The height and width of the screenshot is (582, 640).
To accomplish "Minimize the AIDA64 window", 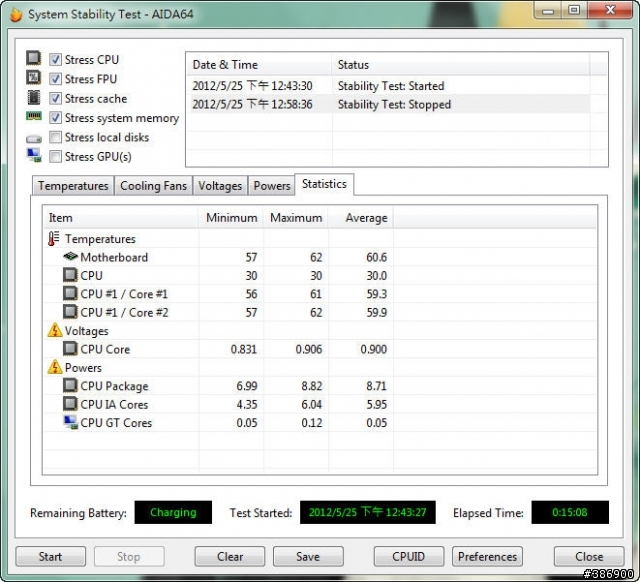I will coord(548,10).
